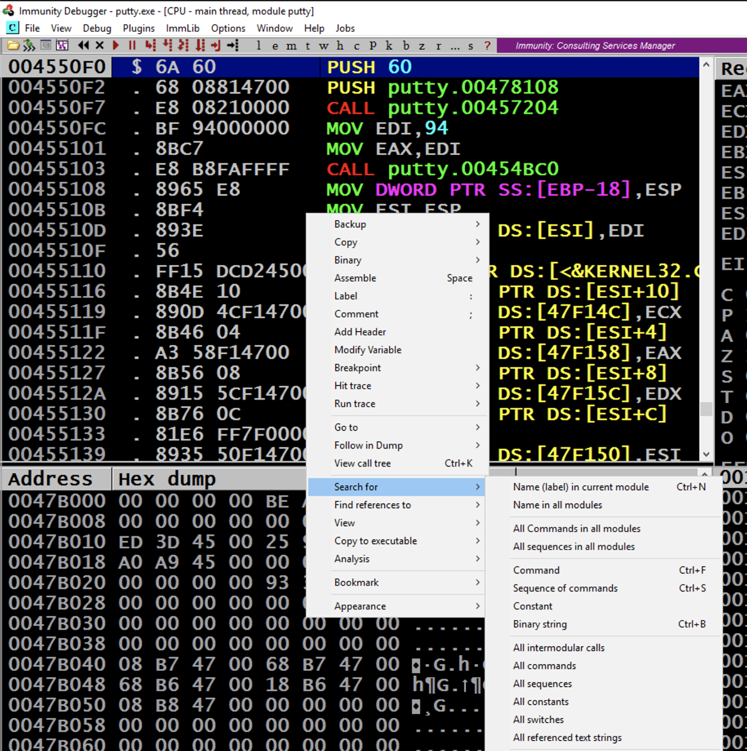
Task: Open the Jobs menu
Action: coord(345,28)
